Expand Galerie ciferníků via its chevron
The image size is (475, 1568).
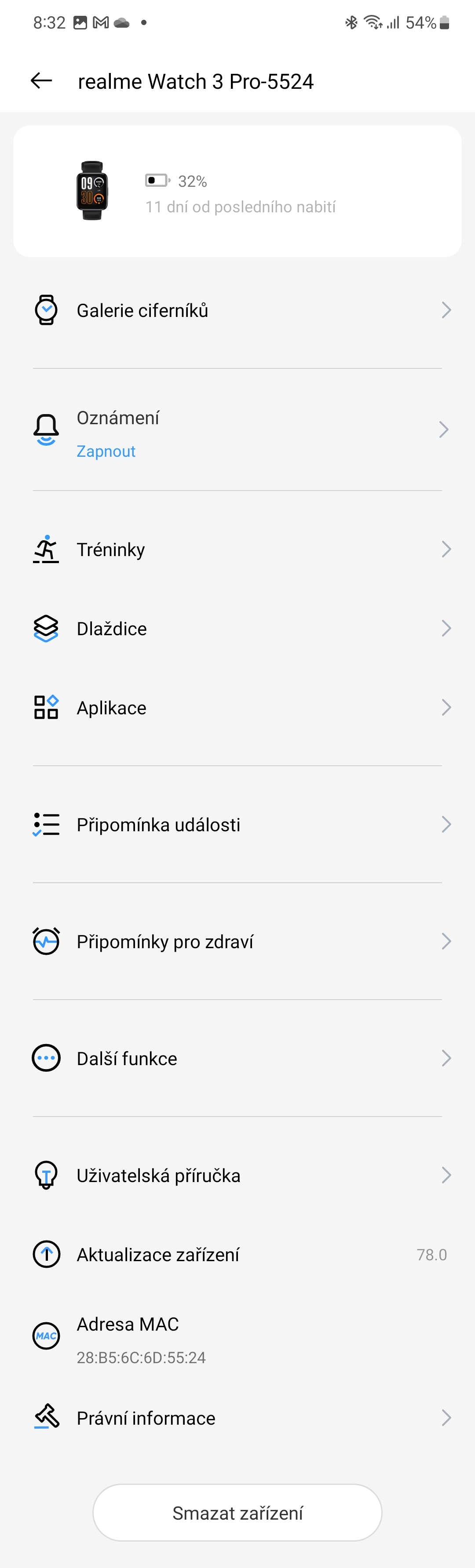446,310
